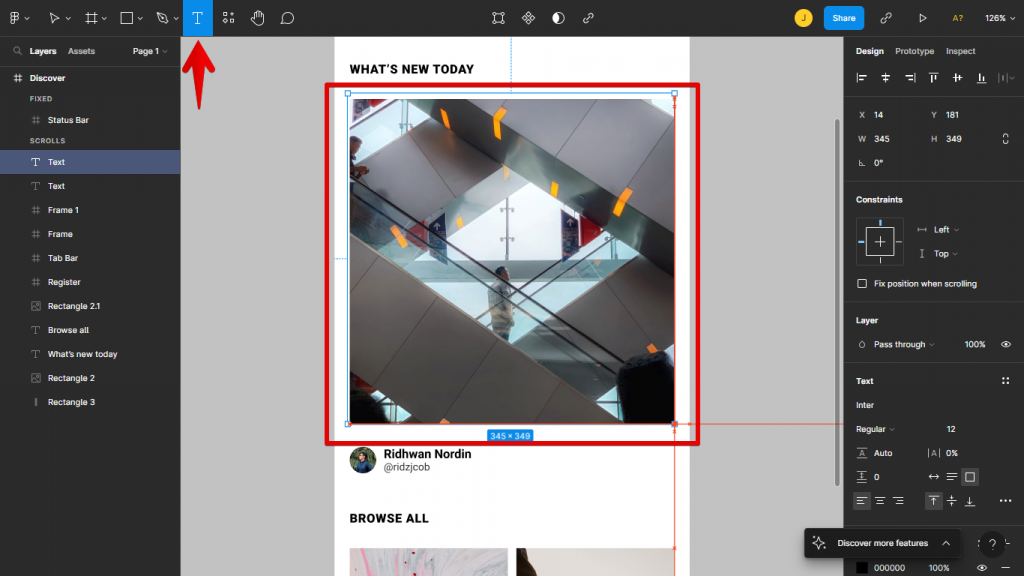The image size is (1024, 576).
Task: Select the Hand tool
Action: (257, 17)
